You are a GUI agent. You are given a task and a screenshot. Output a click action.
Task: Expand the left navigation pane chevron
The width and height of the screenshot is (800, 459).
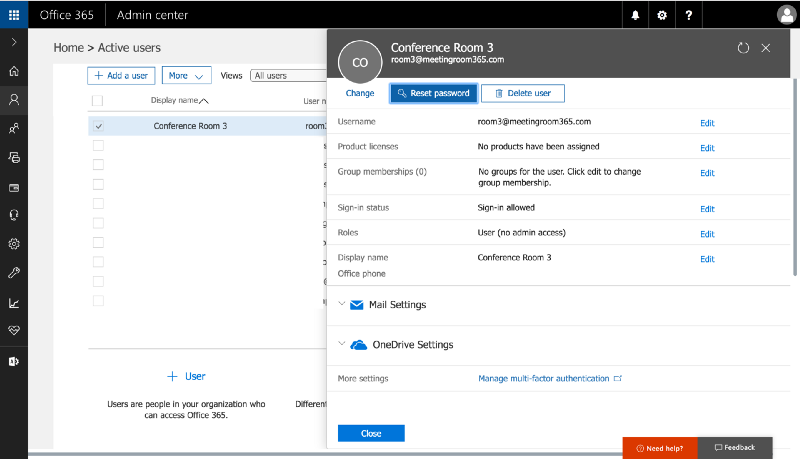14,42
